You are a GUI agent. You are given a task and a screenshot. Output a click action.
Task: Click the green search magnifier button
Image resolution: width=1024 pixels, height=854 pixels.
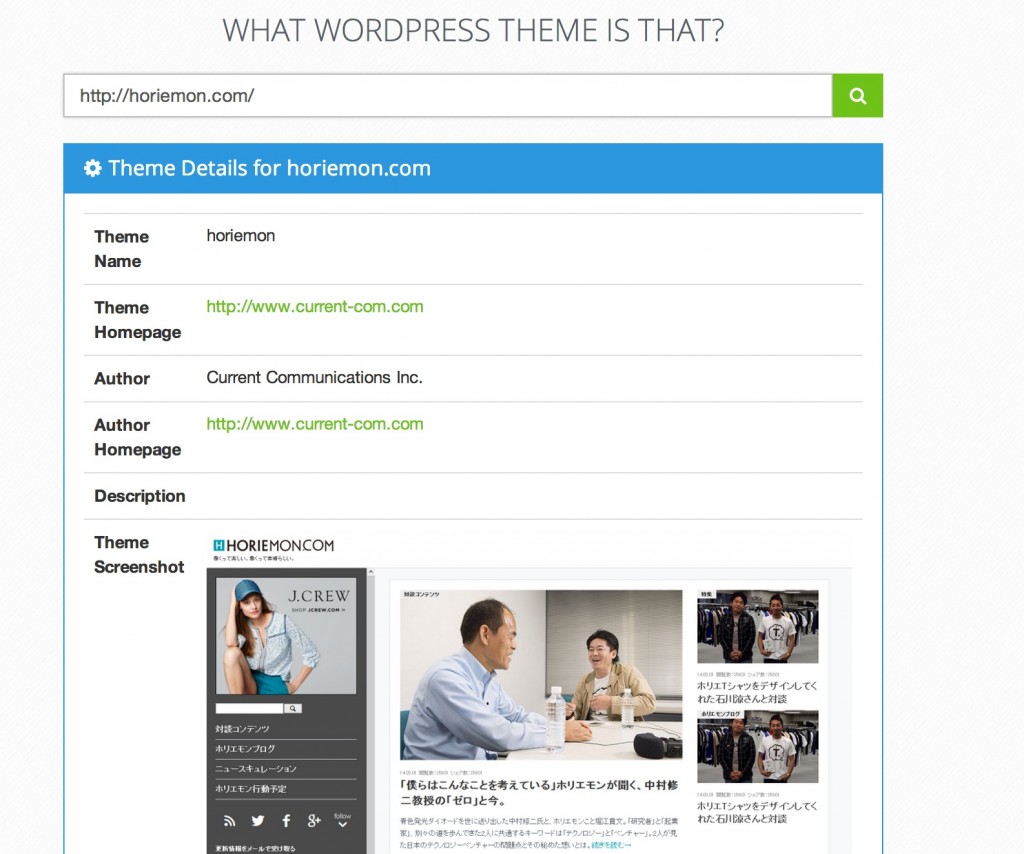click(857, 95)
